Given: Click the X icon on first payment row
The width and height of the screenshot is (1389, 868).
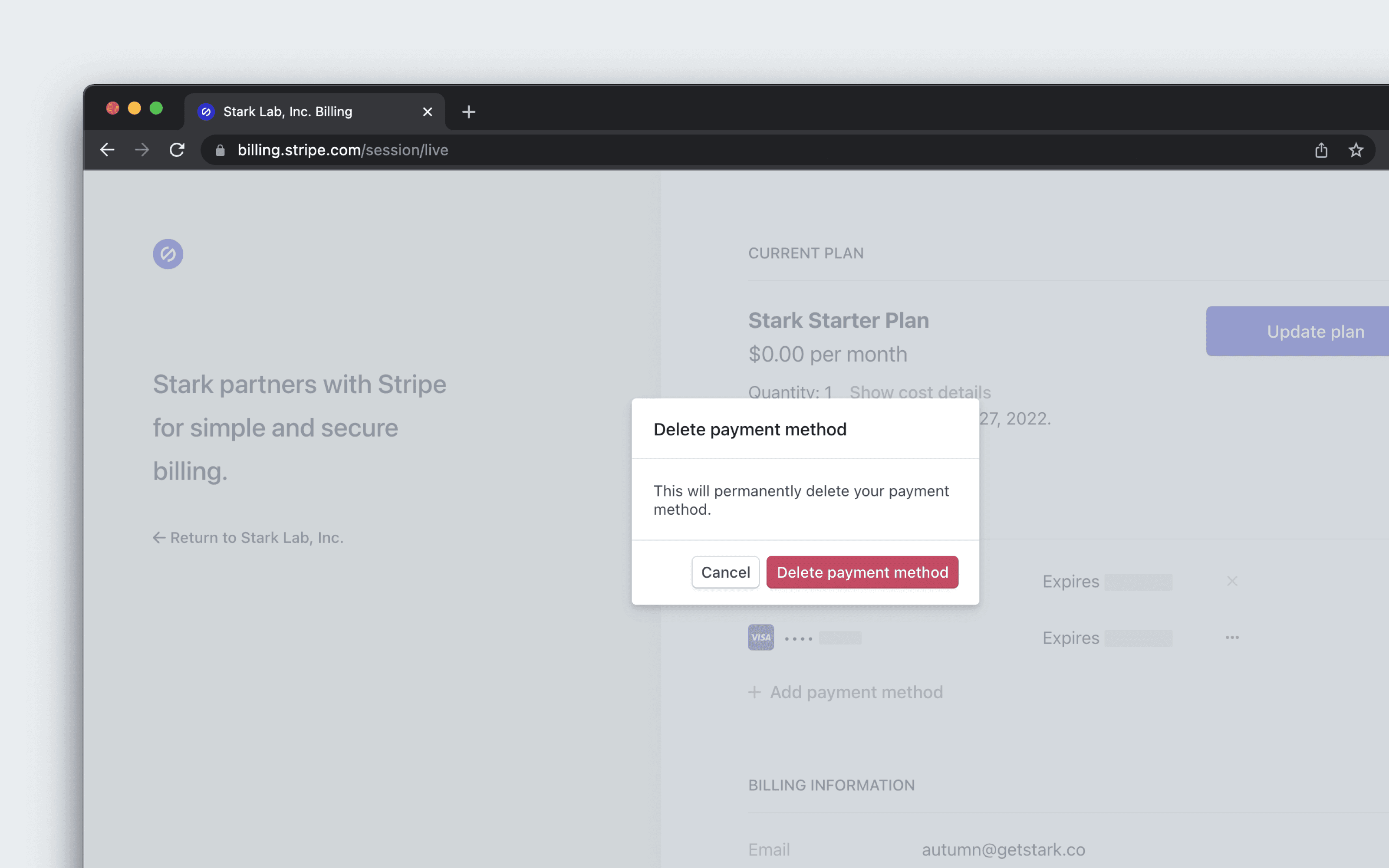Looking at the screenshot, I should (x=1232, y=581).
